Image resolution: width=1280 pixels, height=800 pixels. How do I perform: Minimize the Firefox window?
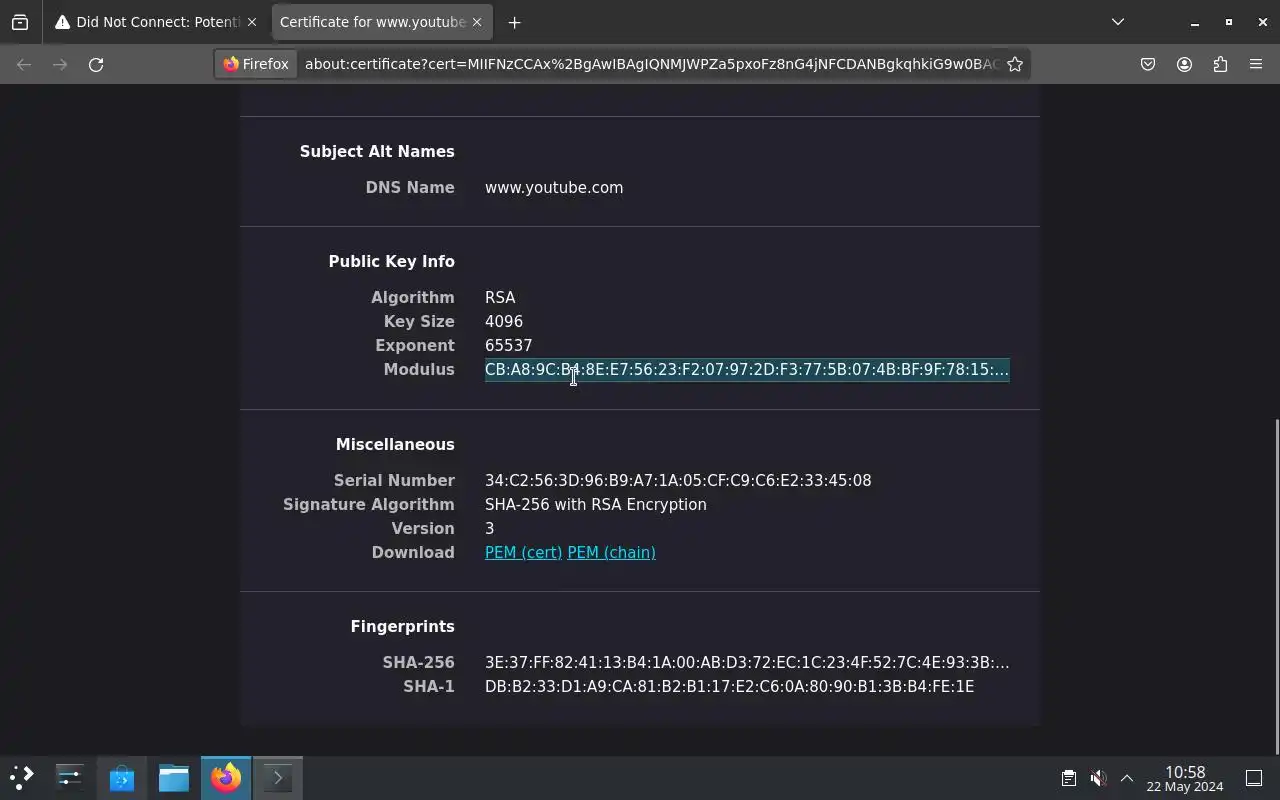1194,22
